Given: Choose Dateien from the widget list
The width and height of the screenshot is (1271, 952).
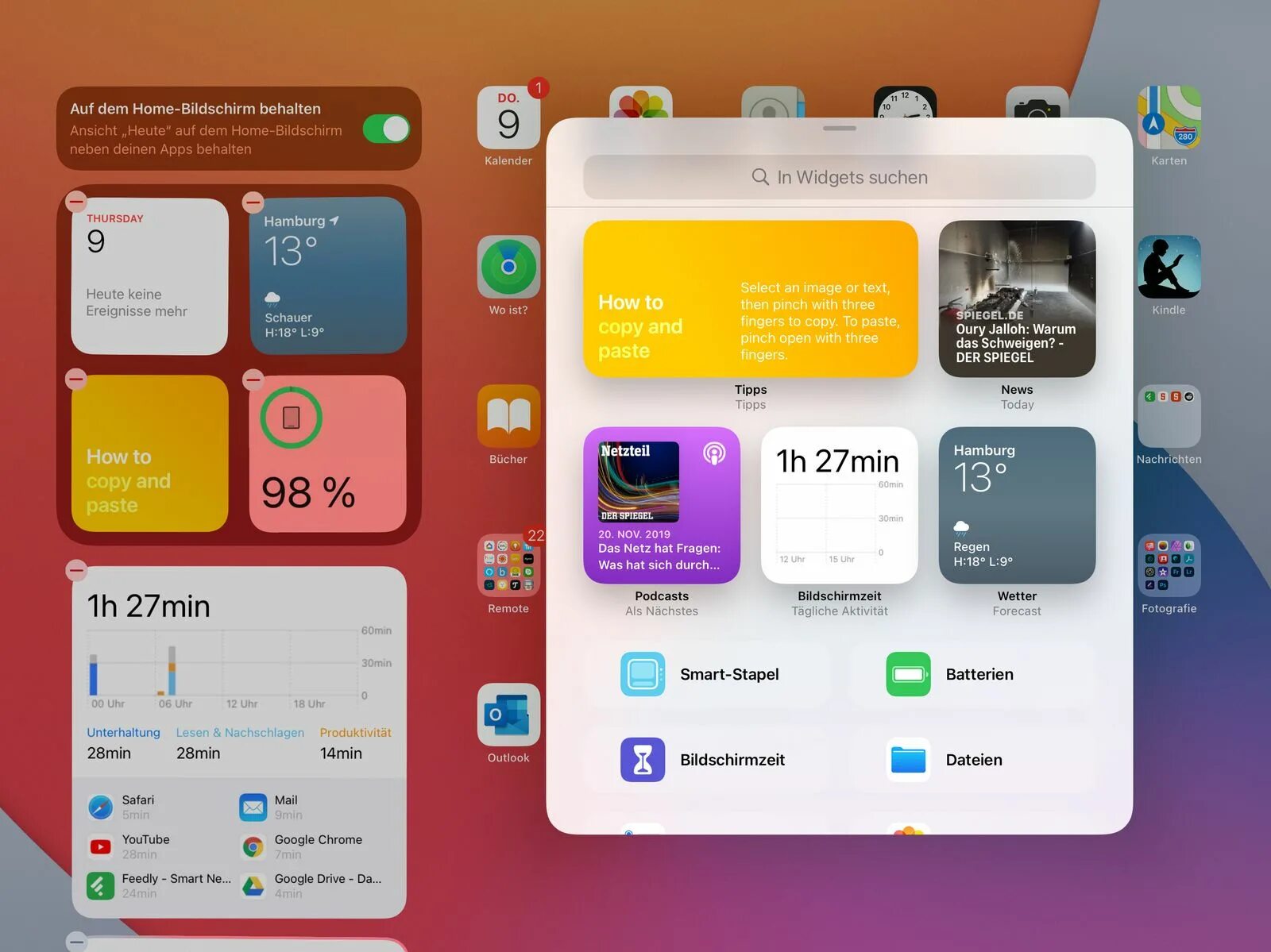Looking at the screenshot, I should click(973, 760).
